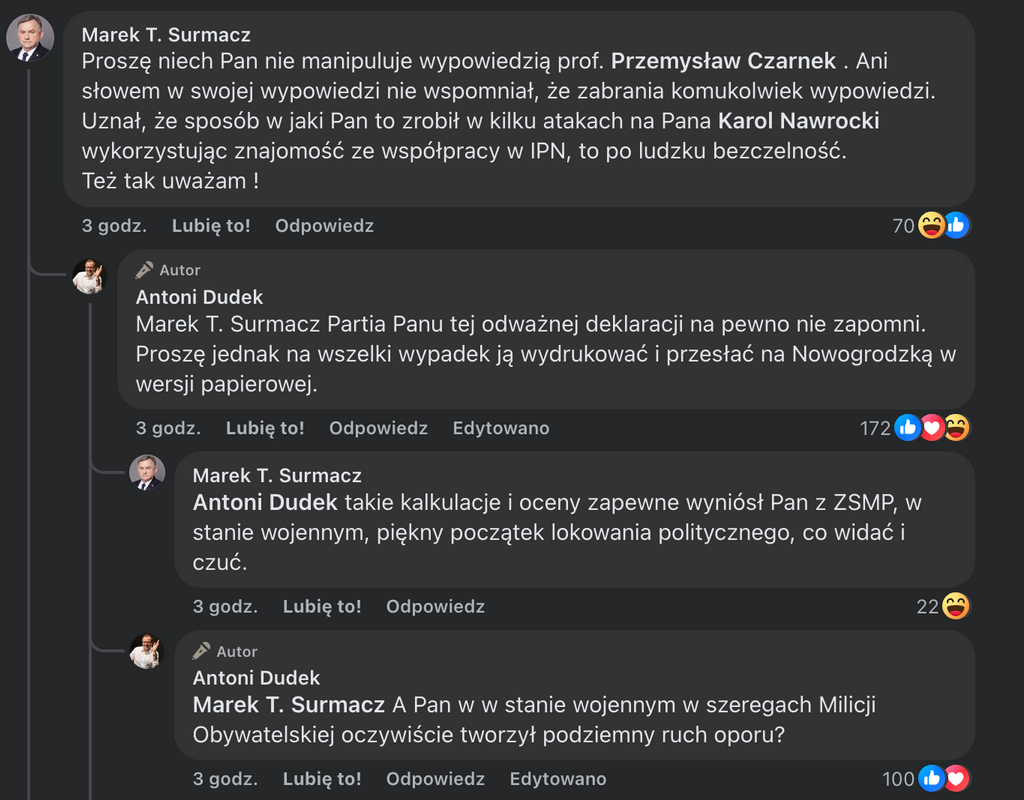Screen dimensions: 1024x800
Task: Like the reply about Milicji Obywatelskiej
Action: 322,779
